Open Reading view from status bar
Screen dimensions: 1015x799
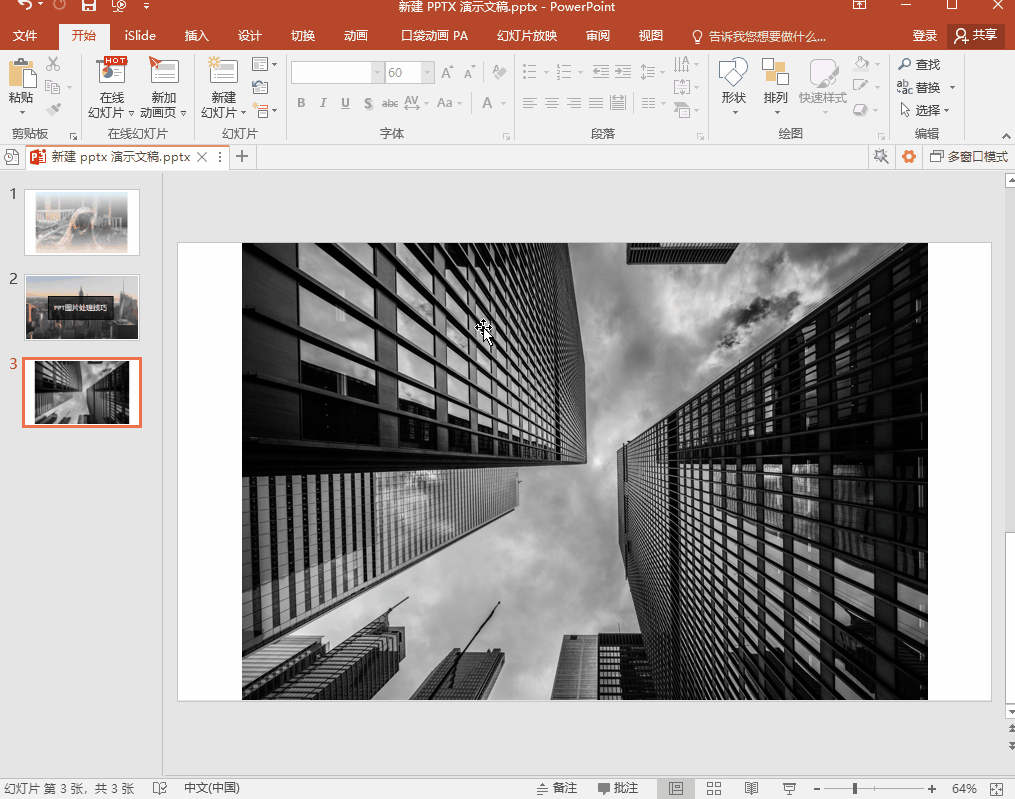pos(752,788)
